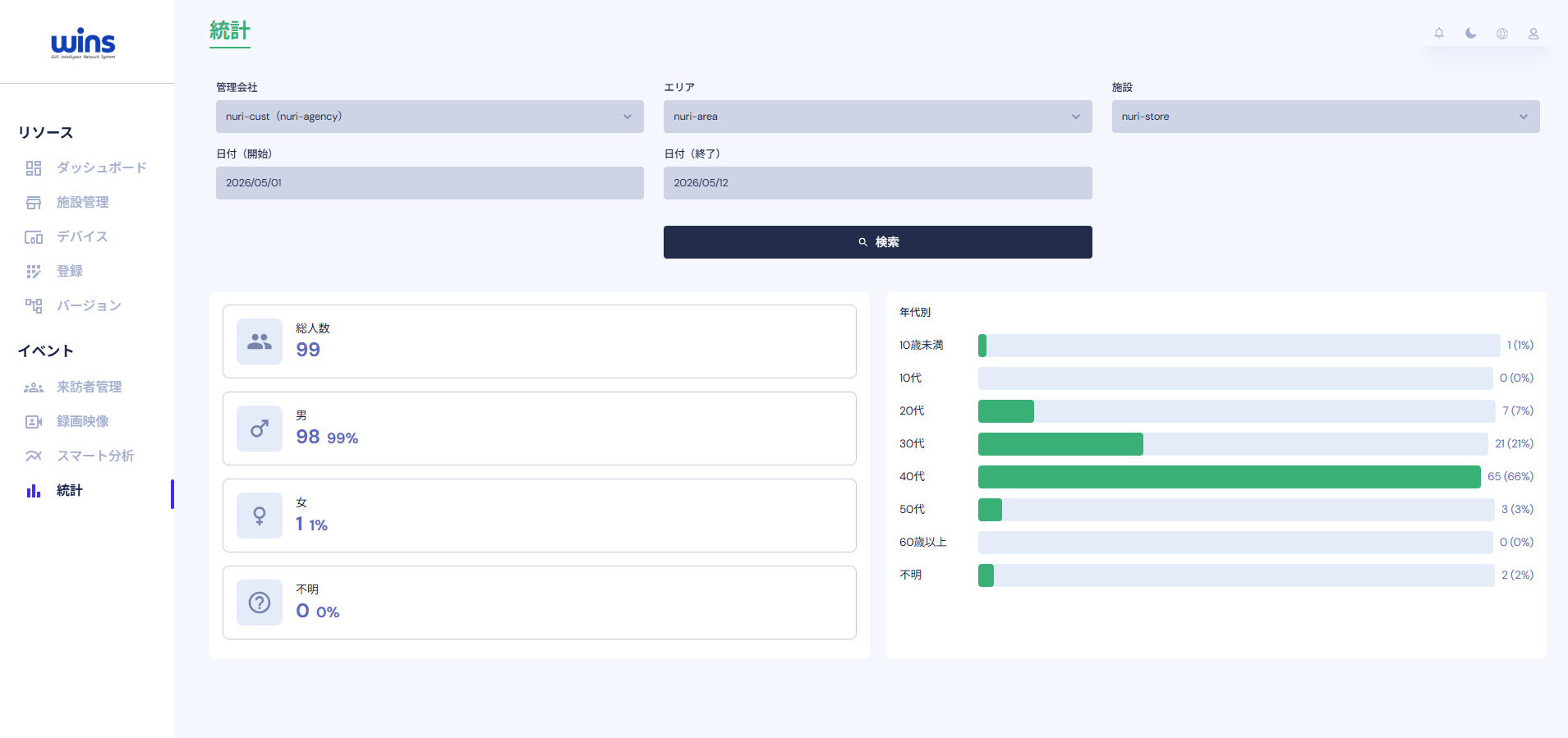Click the 登録 sidebar icon

pyautogui.click(x=34, y=272)
